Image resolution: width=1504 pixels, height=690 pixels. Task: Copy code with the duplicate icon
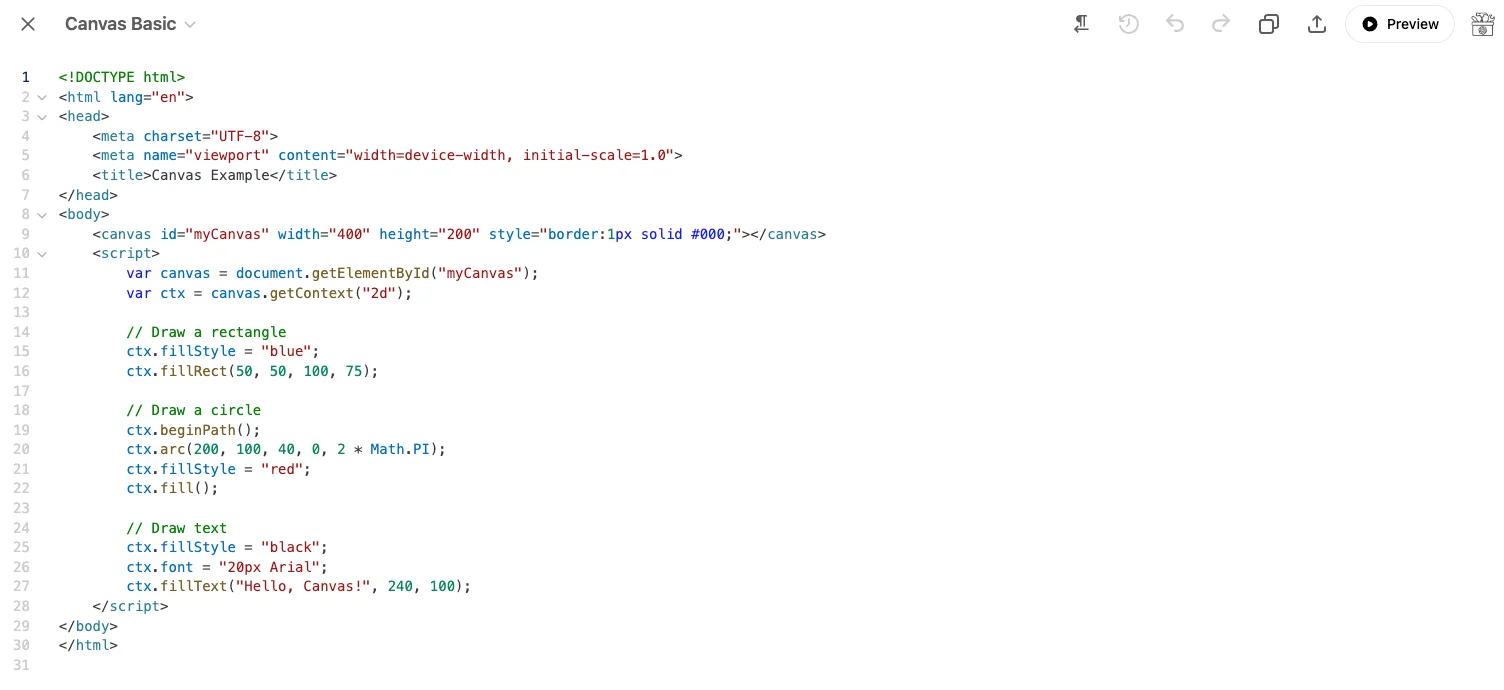click(x=1269, y=24)
